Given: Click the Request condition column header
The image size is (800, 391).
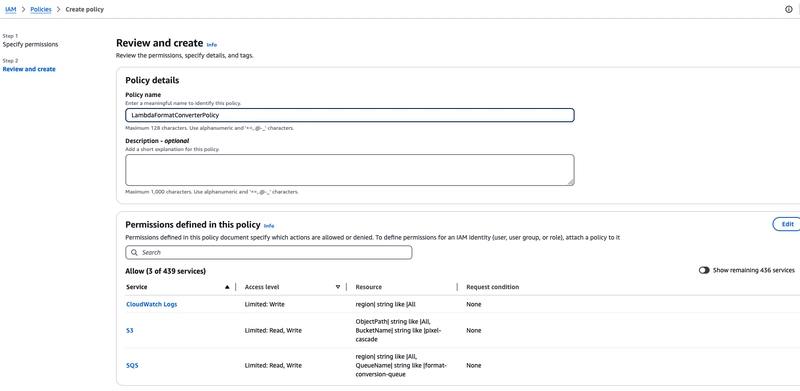Looking at the screenshot, I should point(492,287).
